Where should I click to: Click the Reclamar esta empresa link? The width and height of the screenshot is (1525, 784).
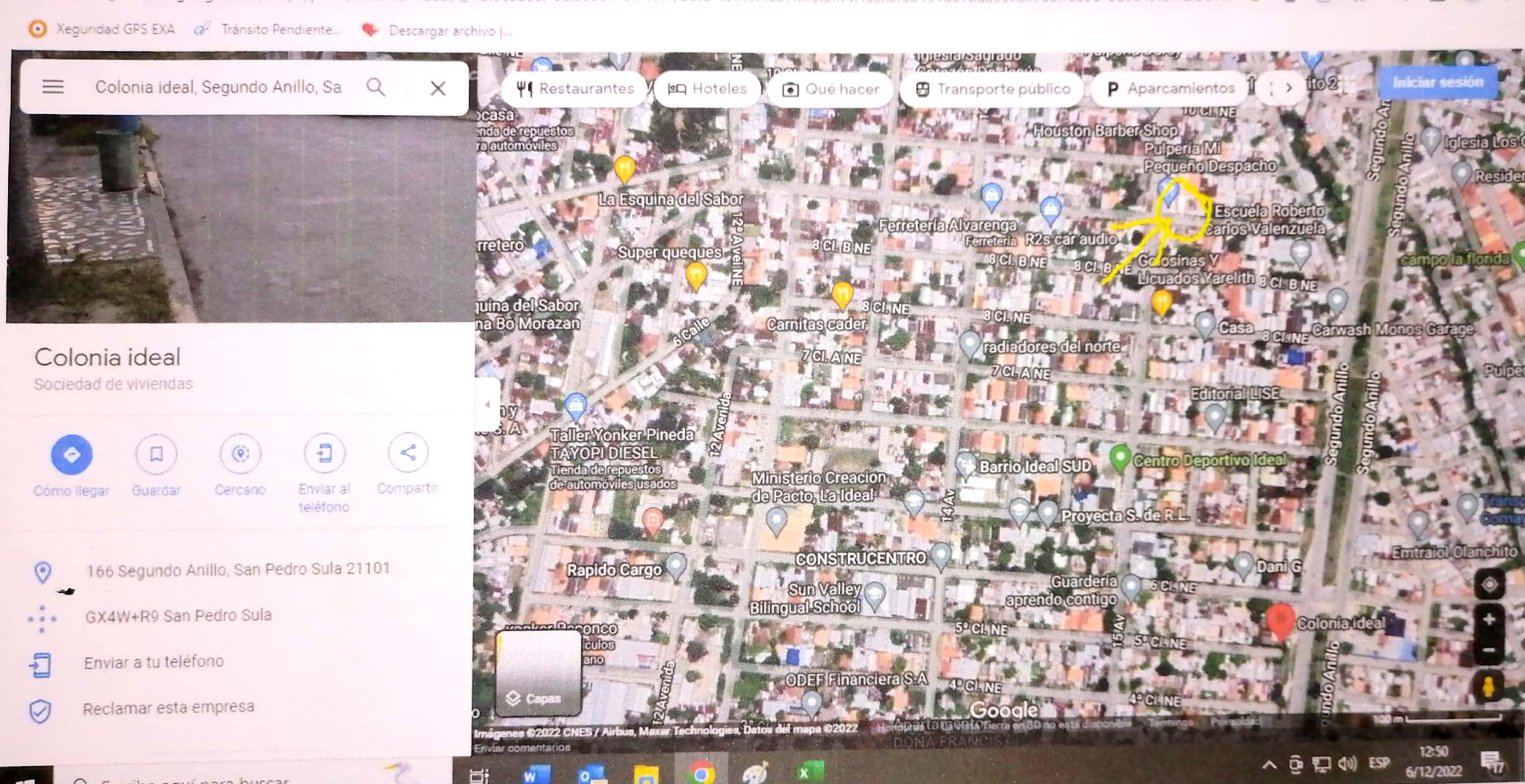pos(168,708)
